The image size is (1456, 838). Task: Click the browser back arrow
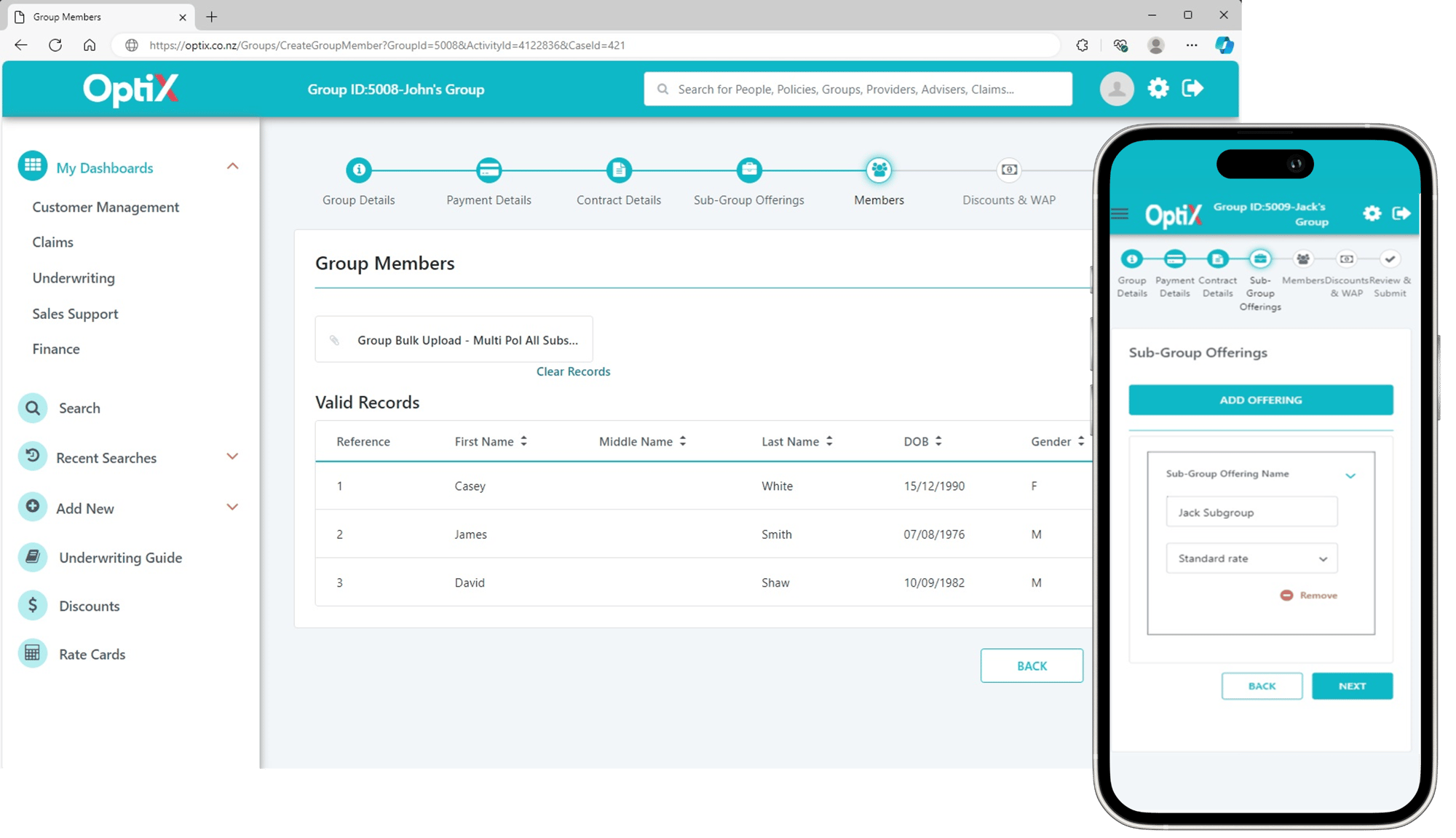(x=21, y=45)
